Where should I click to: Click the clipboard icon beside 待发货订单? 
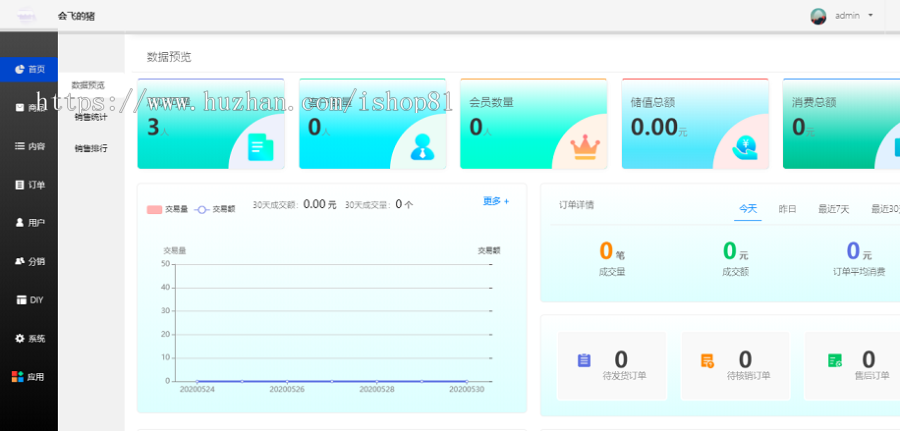(x=584, y=360)
